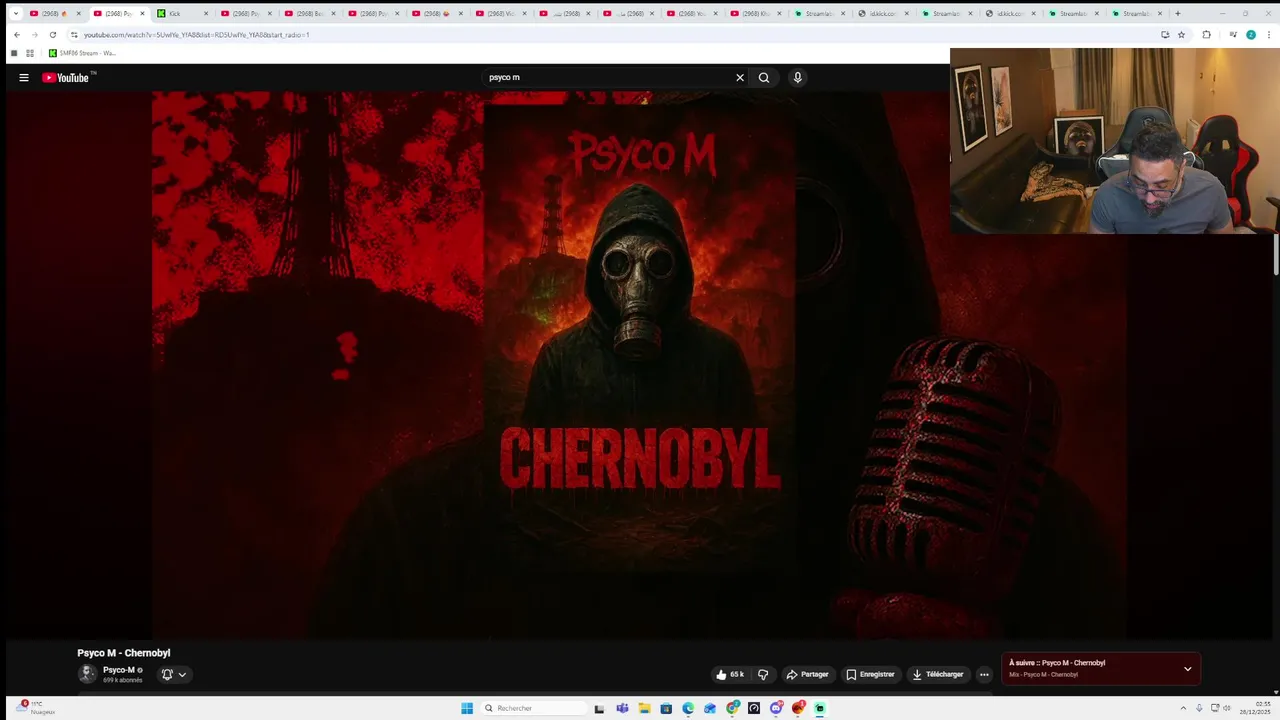Clear the search text with the X
This screenshot has width=1280, height=720.
click(740, 77)
